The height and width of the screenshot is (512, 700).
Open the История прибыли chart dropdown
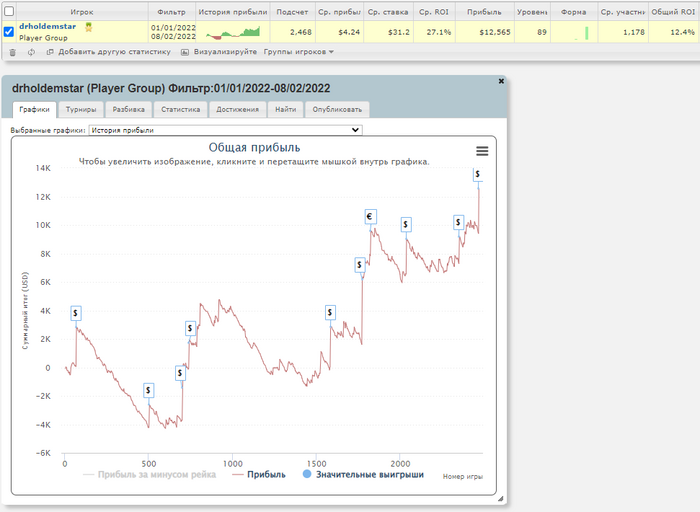pyautogui.click(x=225, y=129)
